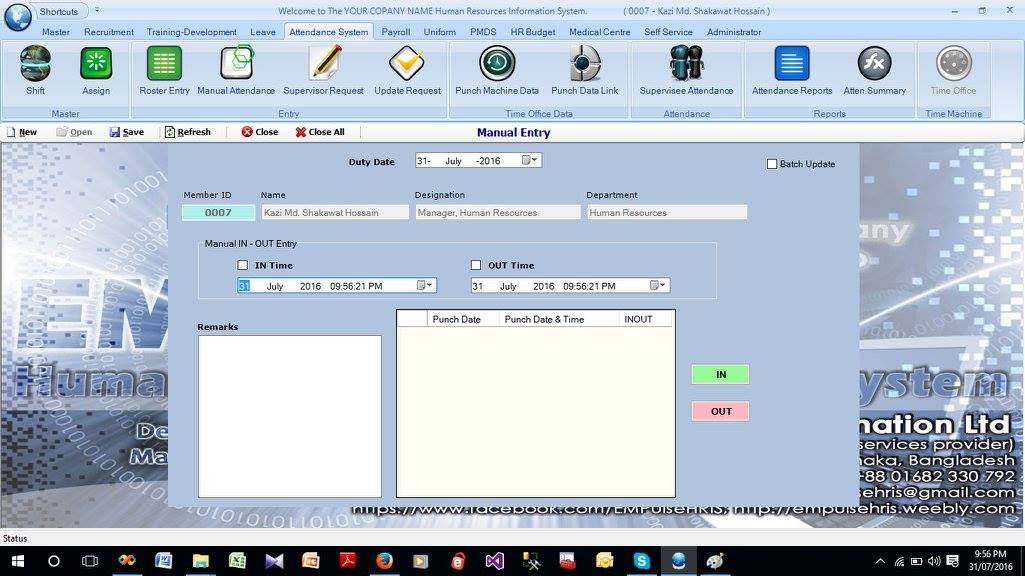The width and height of the screenshot is (1025, 576).
Task: Open Supervisee Attendance icon
Action: pos(686,63)
